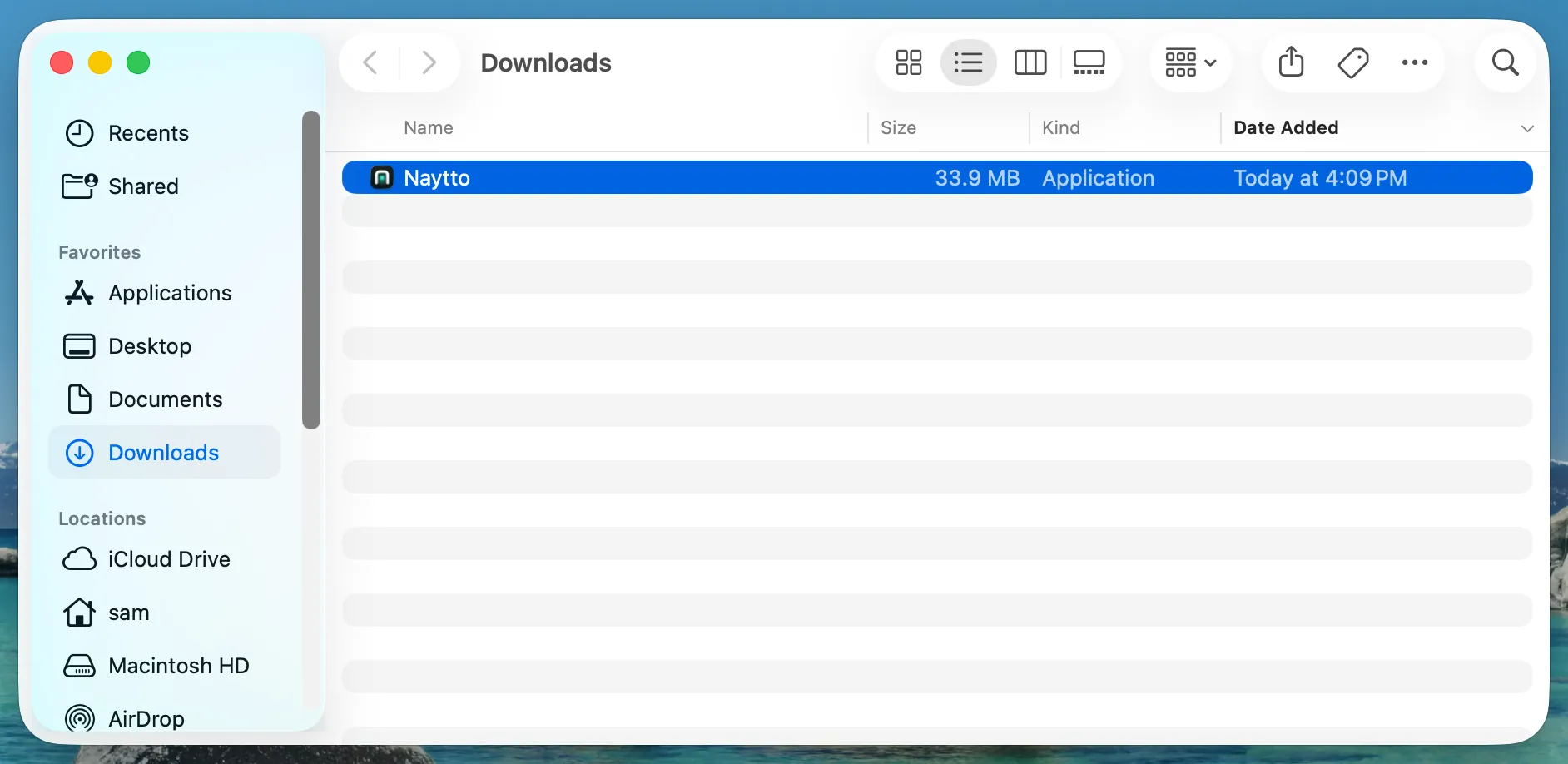
Task: Open the Share menu
Action: (1291, 62)
